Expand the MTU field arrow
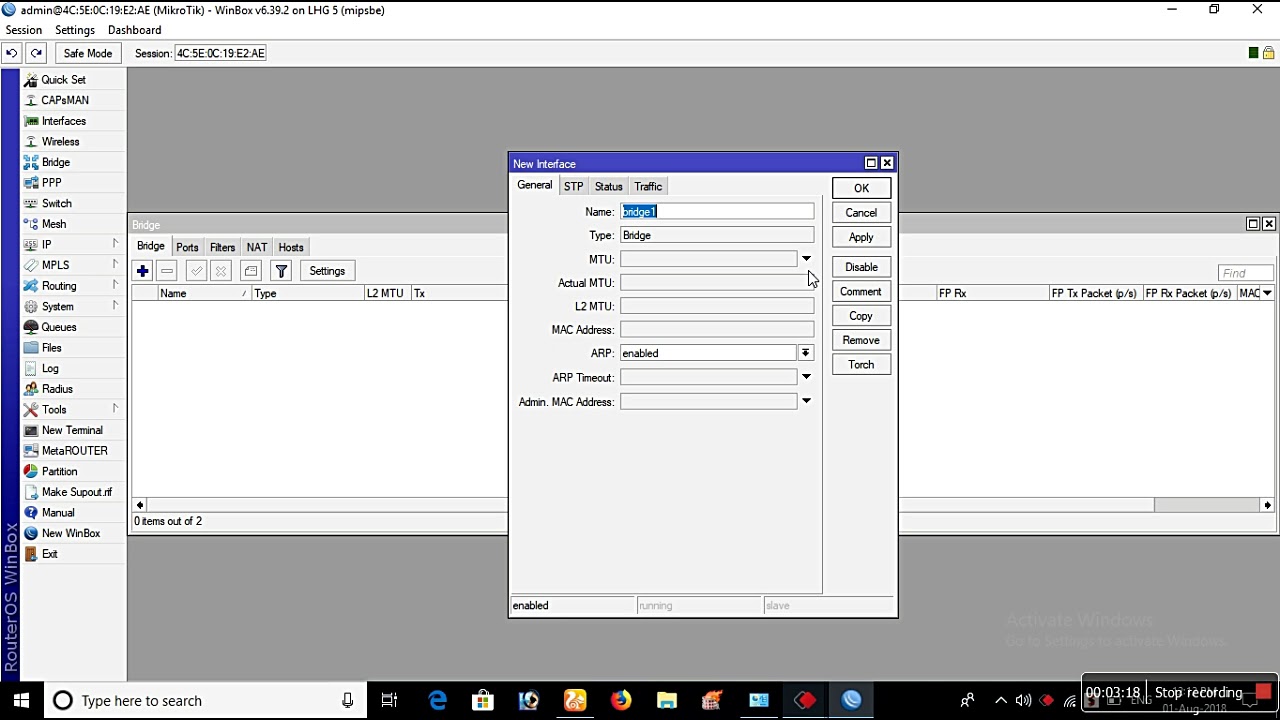Image resolution: width=1280 pixels, height=720 pixels. [x=806, y=259]
